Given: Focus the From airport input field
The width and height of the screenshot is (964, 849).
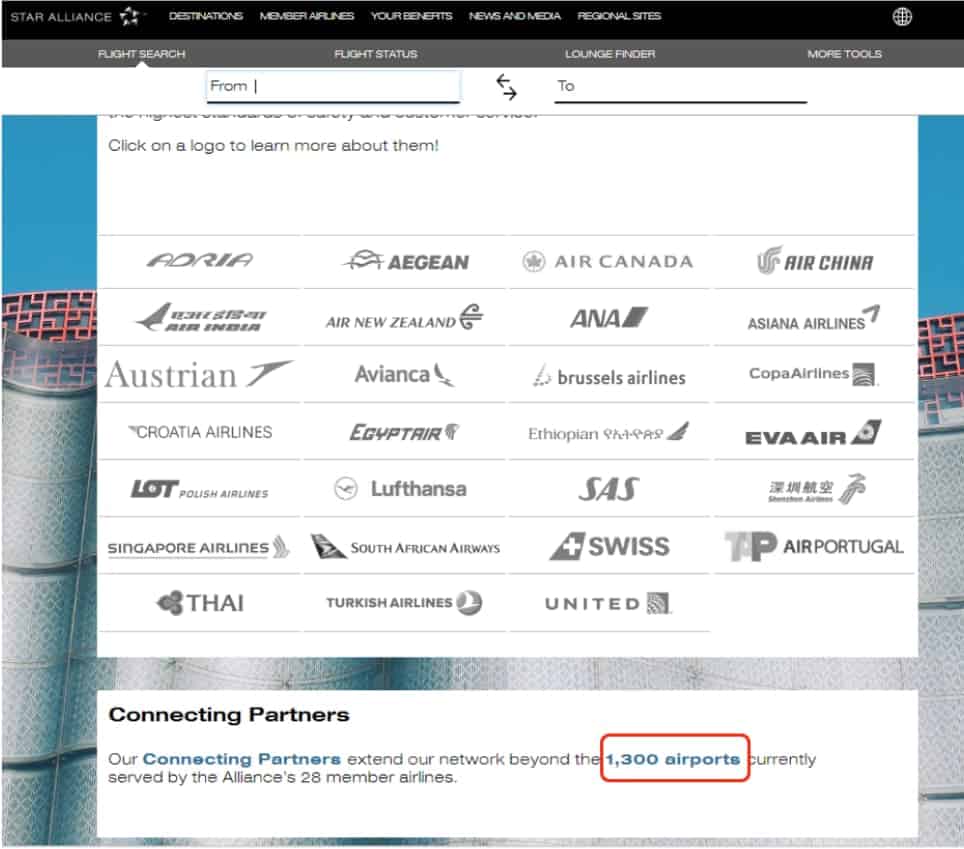Looking at the screenshot, I should (x=333, y=86).
